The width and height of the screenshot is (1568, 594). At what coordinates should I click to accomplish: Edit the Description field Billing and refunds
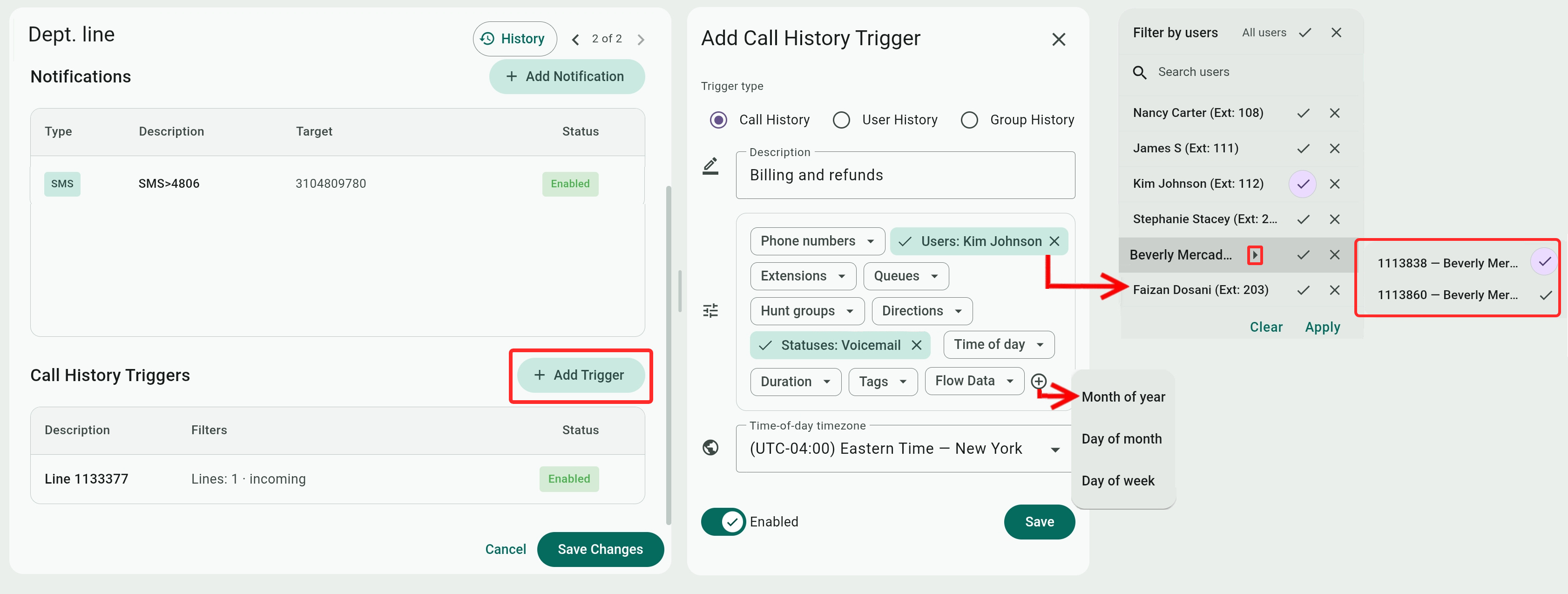(x=905, y=176)
